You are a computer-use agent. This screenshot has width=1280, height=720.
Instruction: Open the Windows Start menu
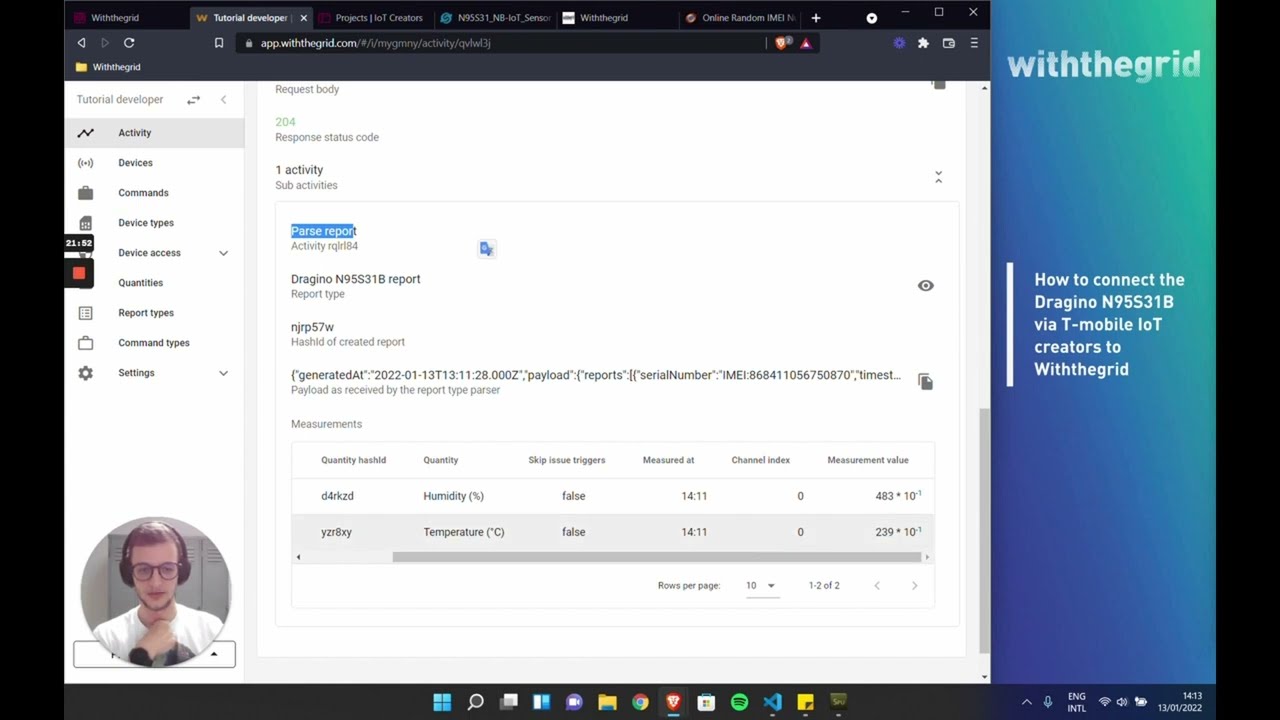pos(442,702)
